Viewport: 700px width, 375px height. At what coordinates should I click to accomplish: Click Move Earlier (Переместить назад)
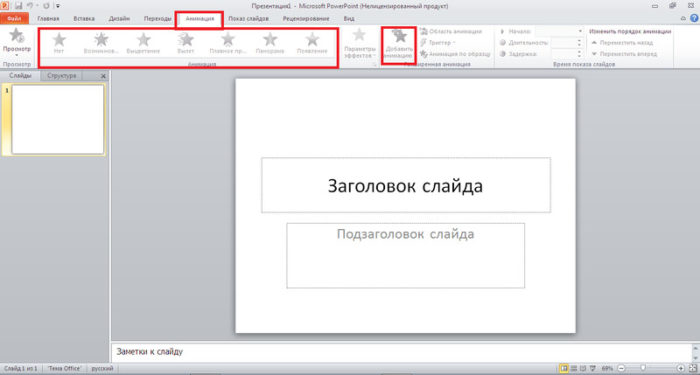622,43
